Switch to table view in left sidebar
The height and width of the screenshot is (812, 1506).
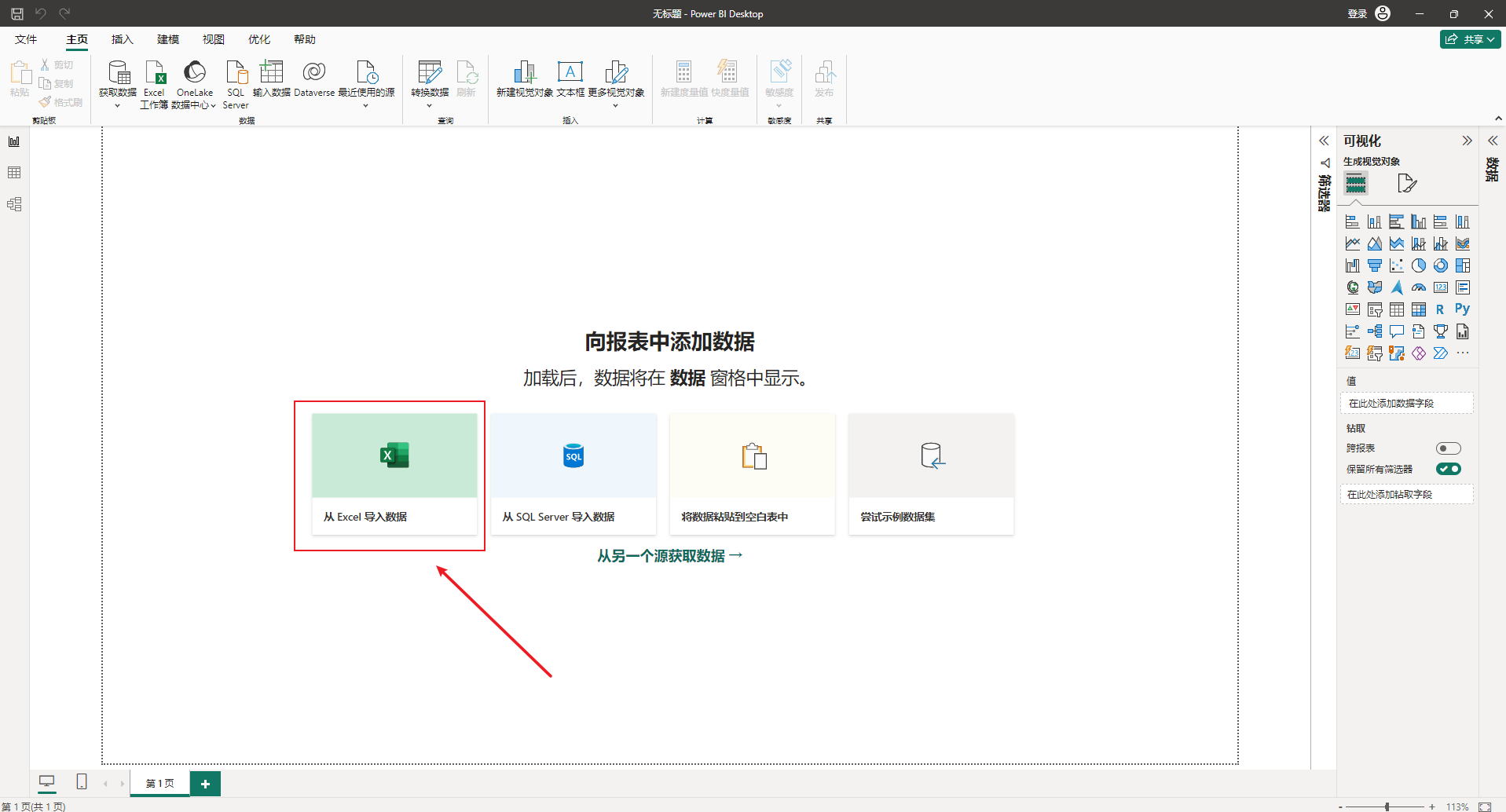(14, 173)
